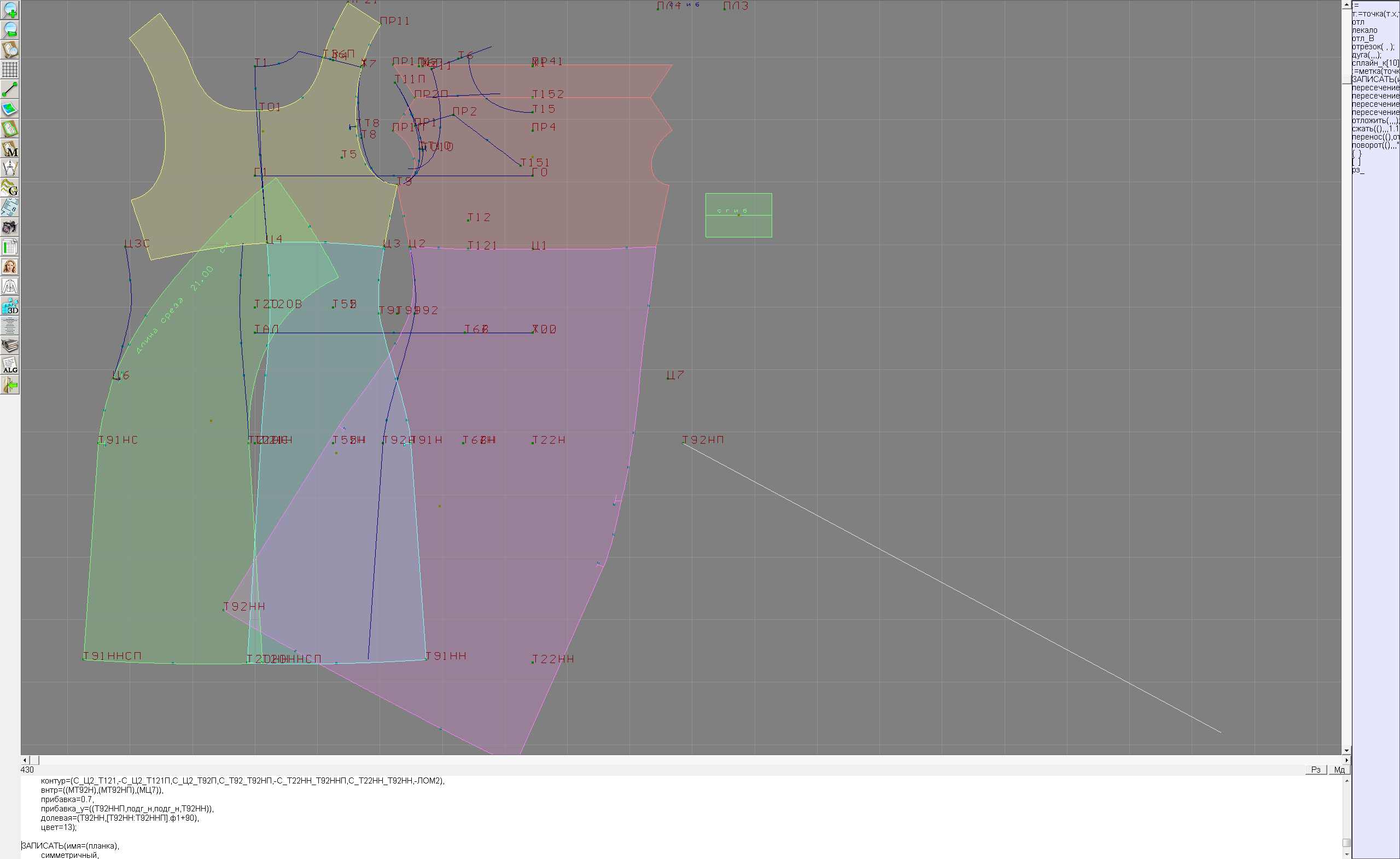The height and width of the screenshot is (859, 1400).
Task: Launch the 3D view icon
Action: click(10, 306)
